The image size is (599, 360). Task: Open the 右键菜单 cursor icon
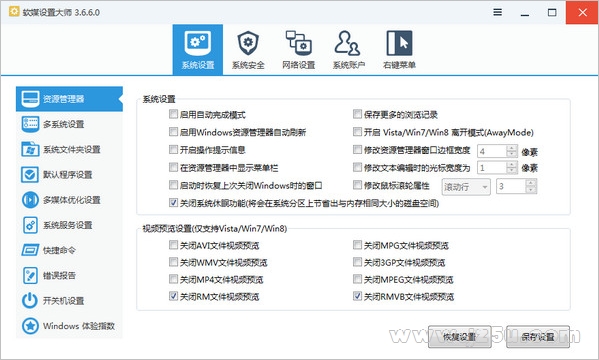[x=399, y=43]
